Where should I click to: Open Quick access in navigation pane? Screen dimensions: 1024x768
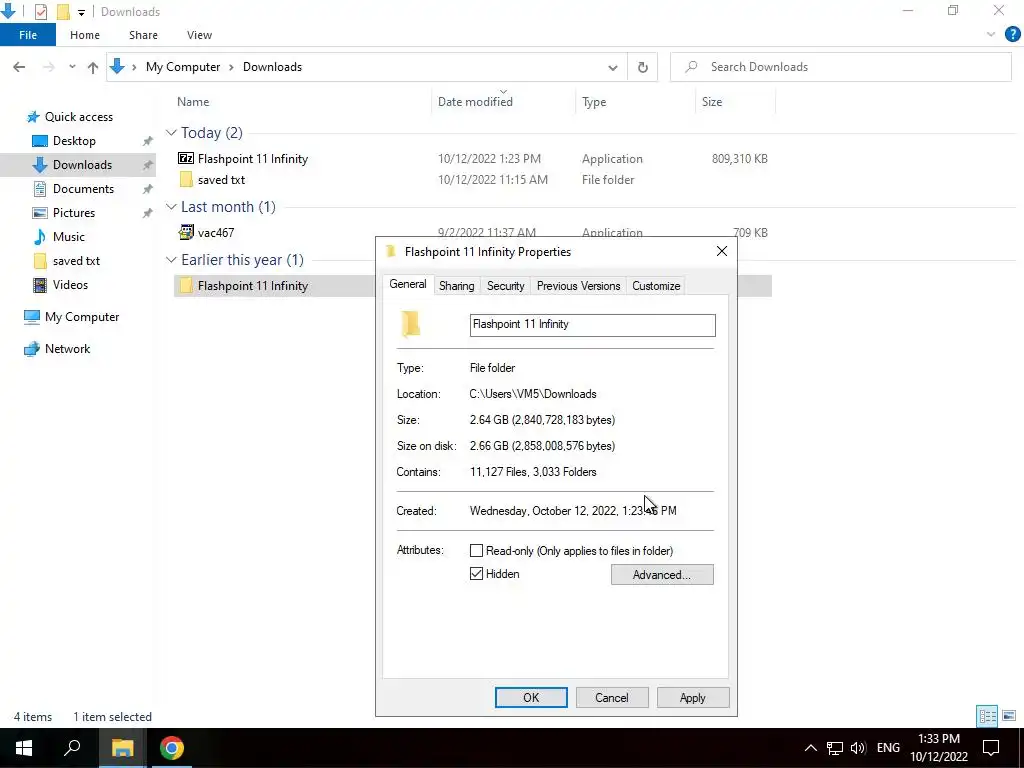click(x=79, y=117)
